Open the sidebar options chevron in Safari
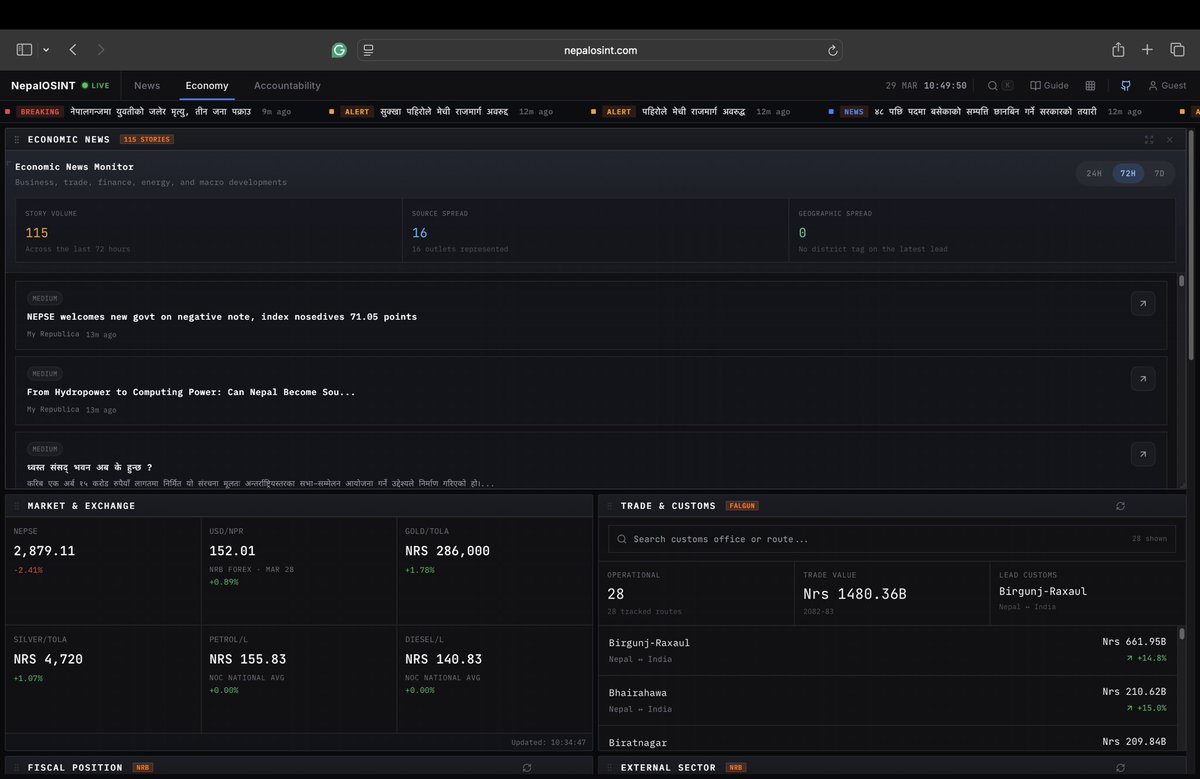This screenshot has width=1200, height=779. pos(45,50)
